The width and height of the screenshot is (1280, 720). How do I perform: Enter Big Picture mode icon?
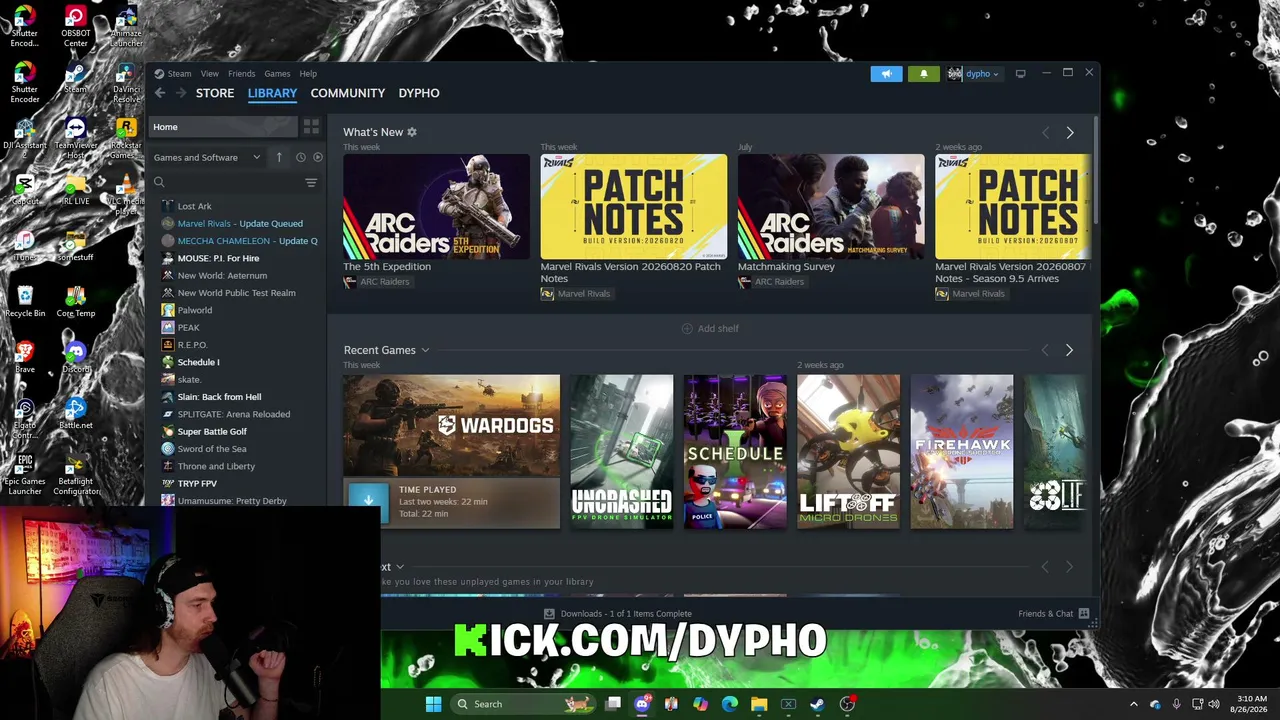coord(1020,73)
